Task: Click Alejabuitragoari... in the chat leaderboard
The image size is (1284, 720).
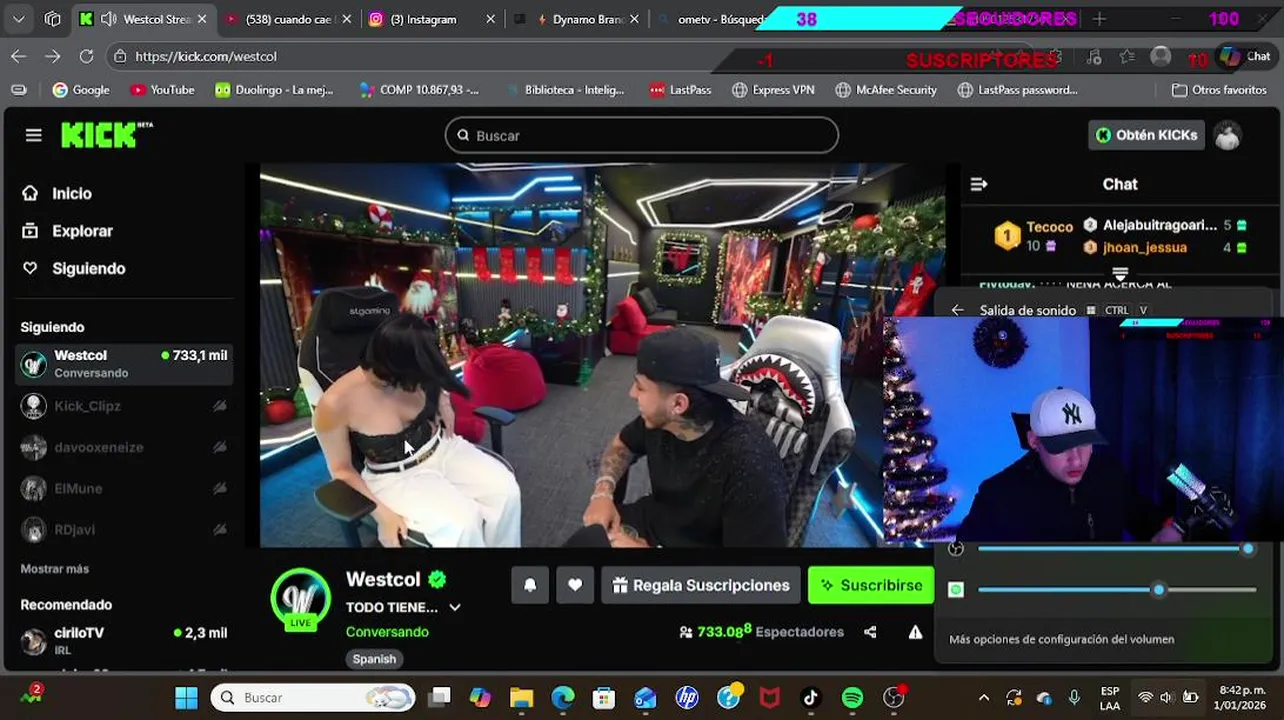Action: tap(1160, 226)
